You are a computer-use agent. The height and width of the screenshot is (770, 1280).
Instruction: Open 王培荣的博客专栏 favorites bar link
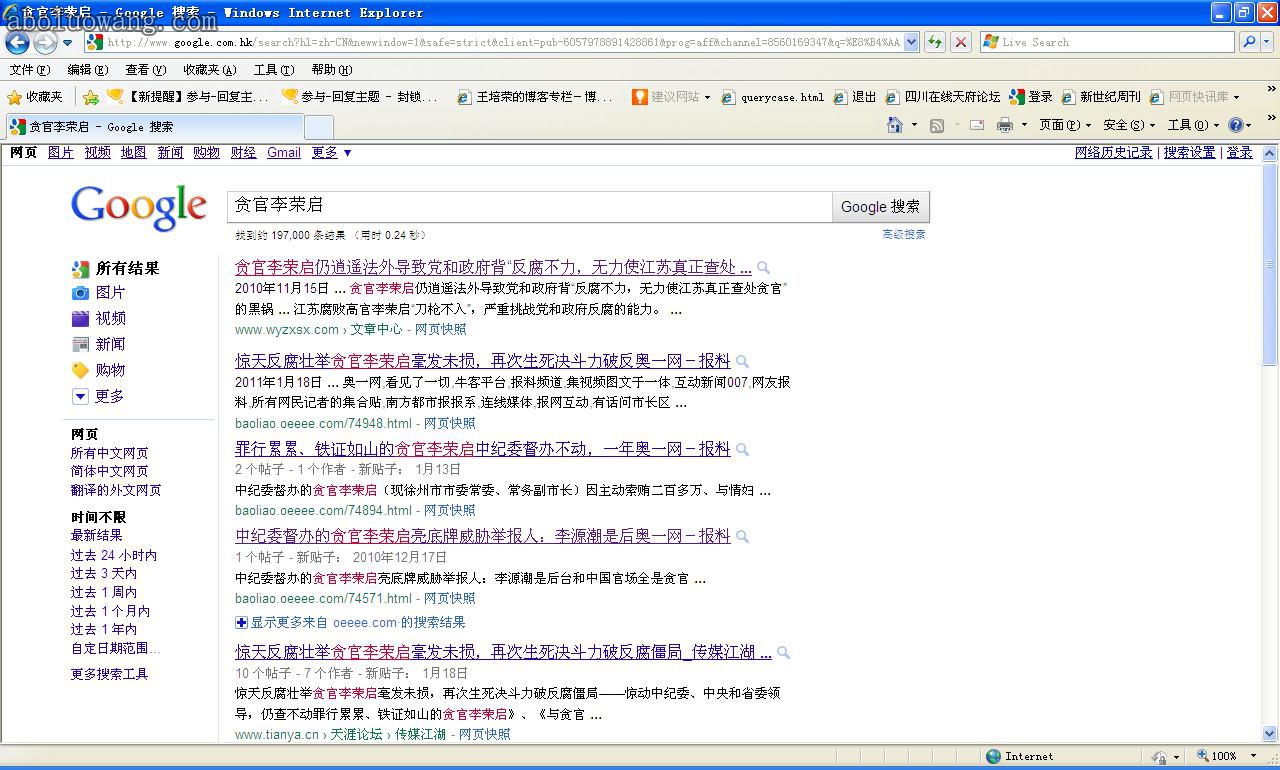tap(535, 97)
